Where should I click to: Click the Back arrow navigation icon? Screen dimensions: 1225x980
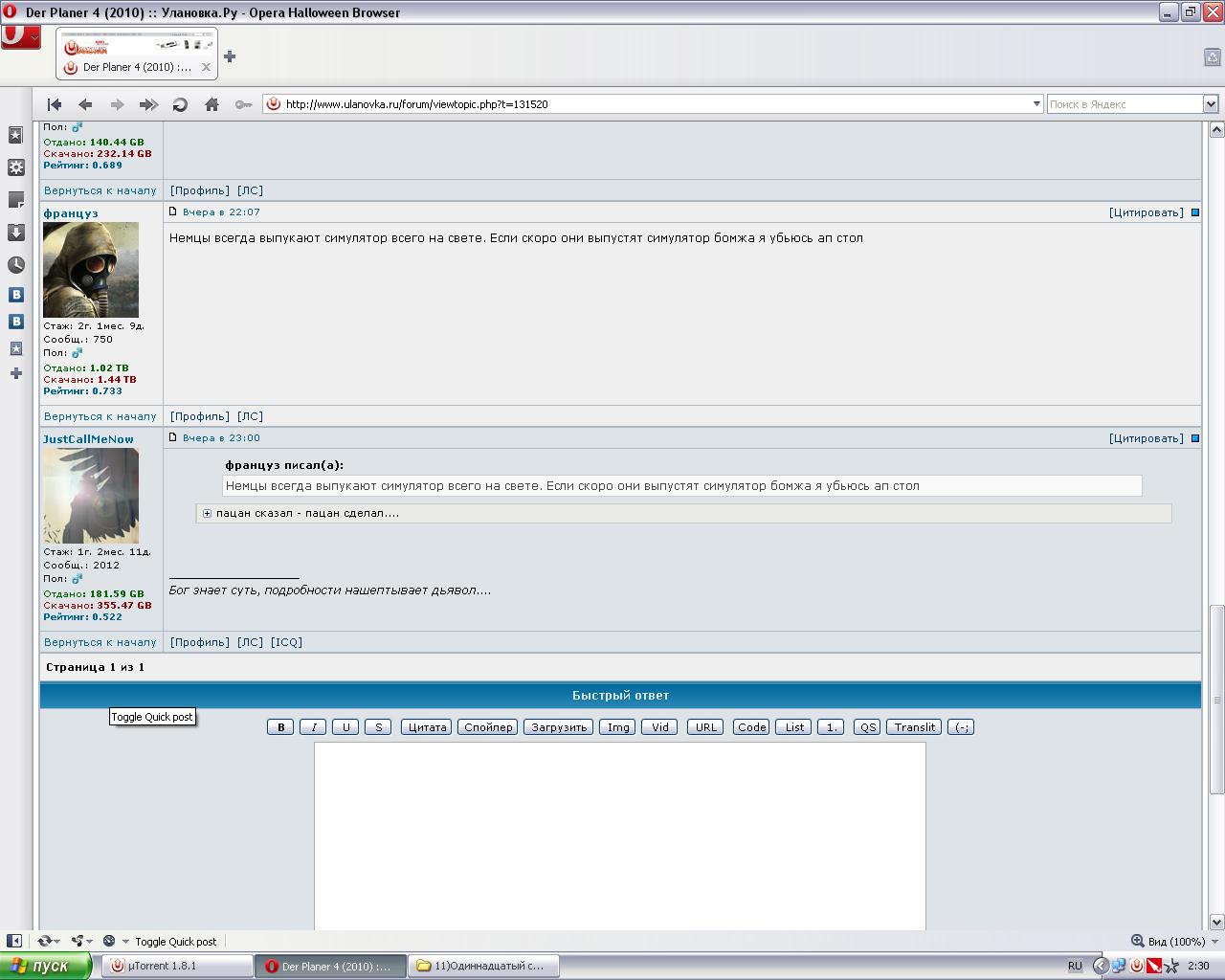click(85, 104)
